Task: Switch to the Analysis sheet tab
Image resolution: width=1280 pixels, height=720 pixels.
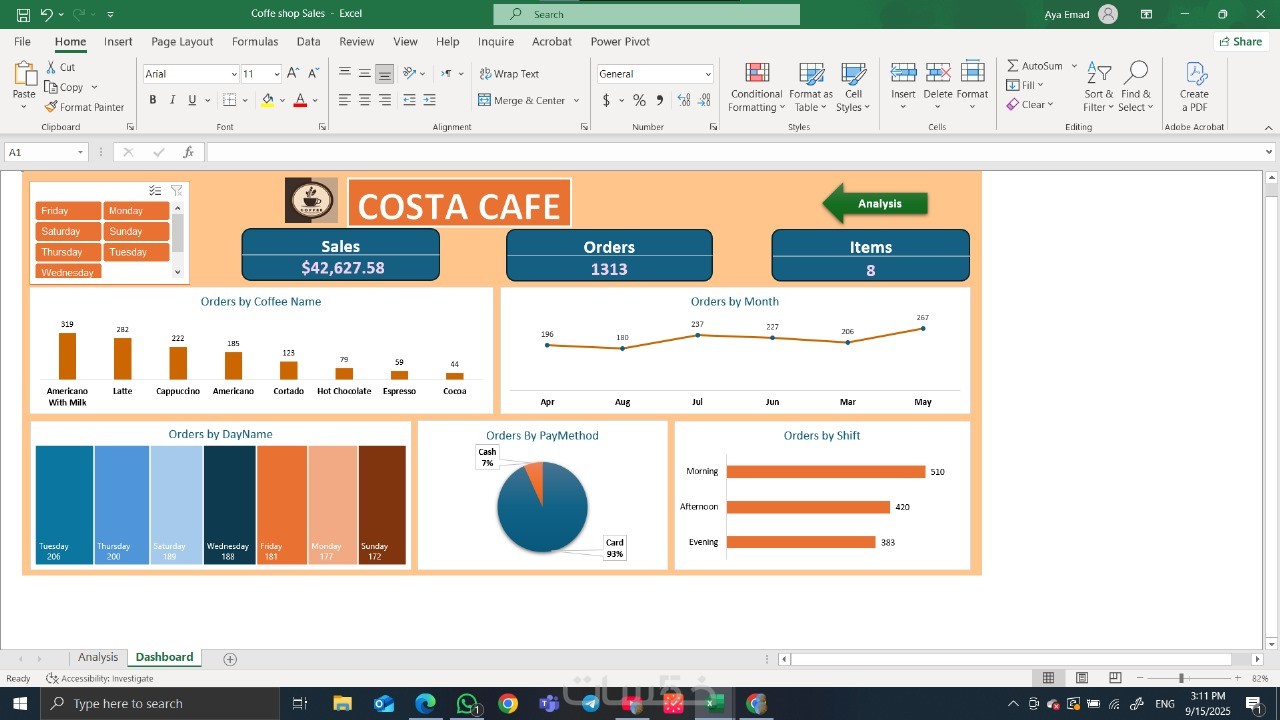Action: coord(98,657)
